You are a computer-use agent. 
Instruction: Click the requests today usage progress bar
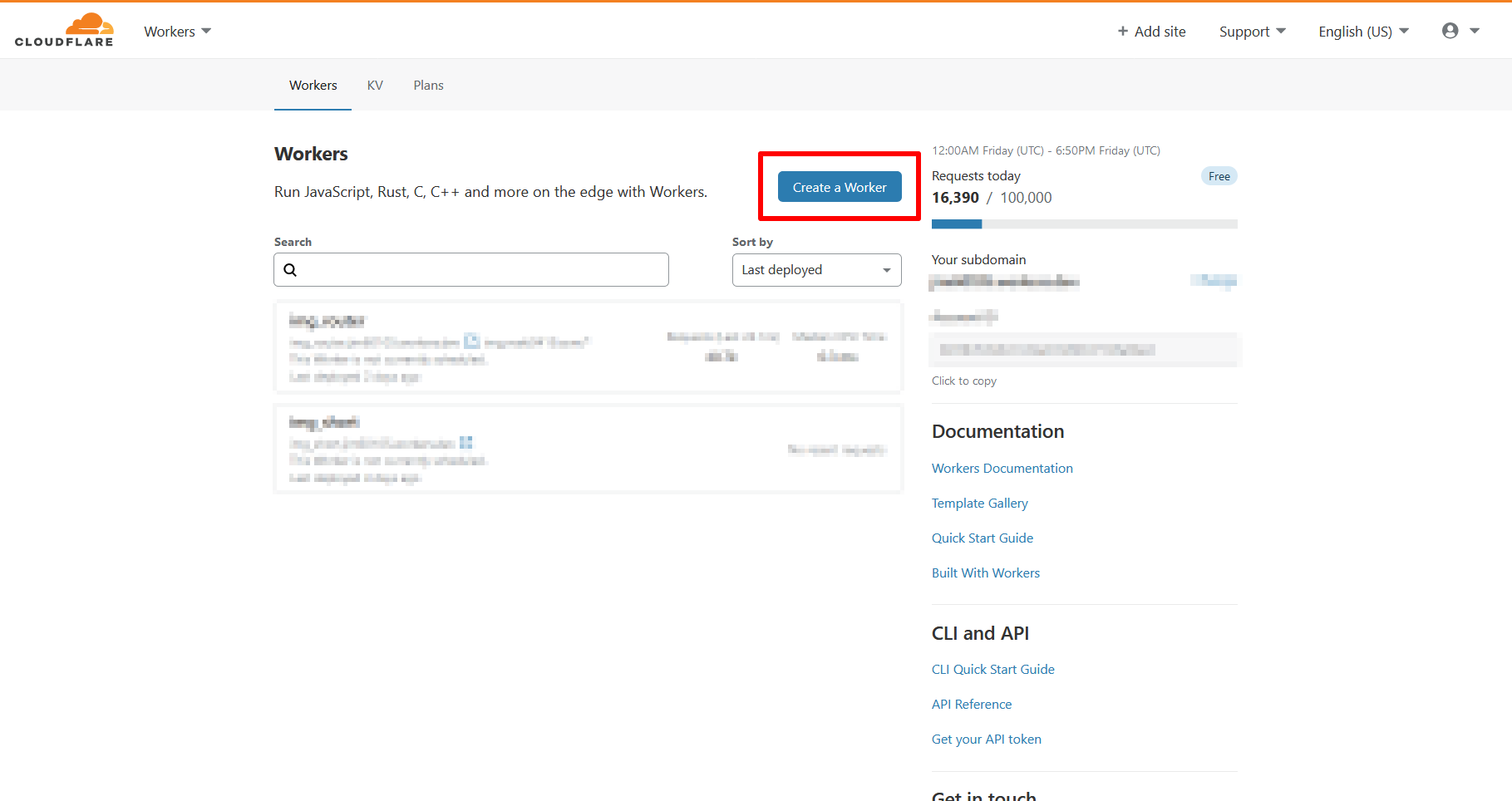coord(1084,224)
